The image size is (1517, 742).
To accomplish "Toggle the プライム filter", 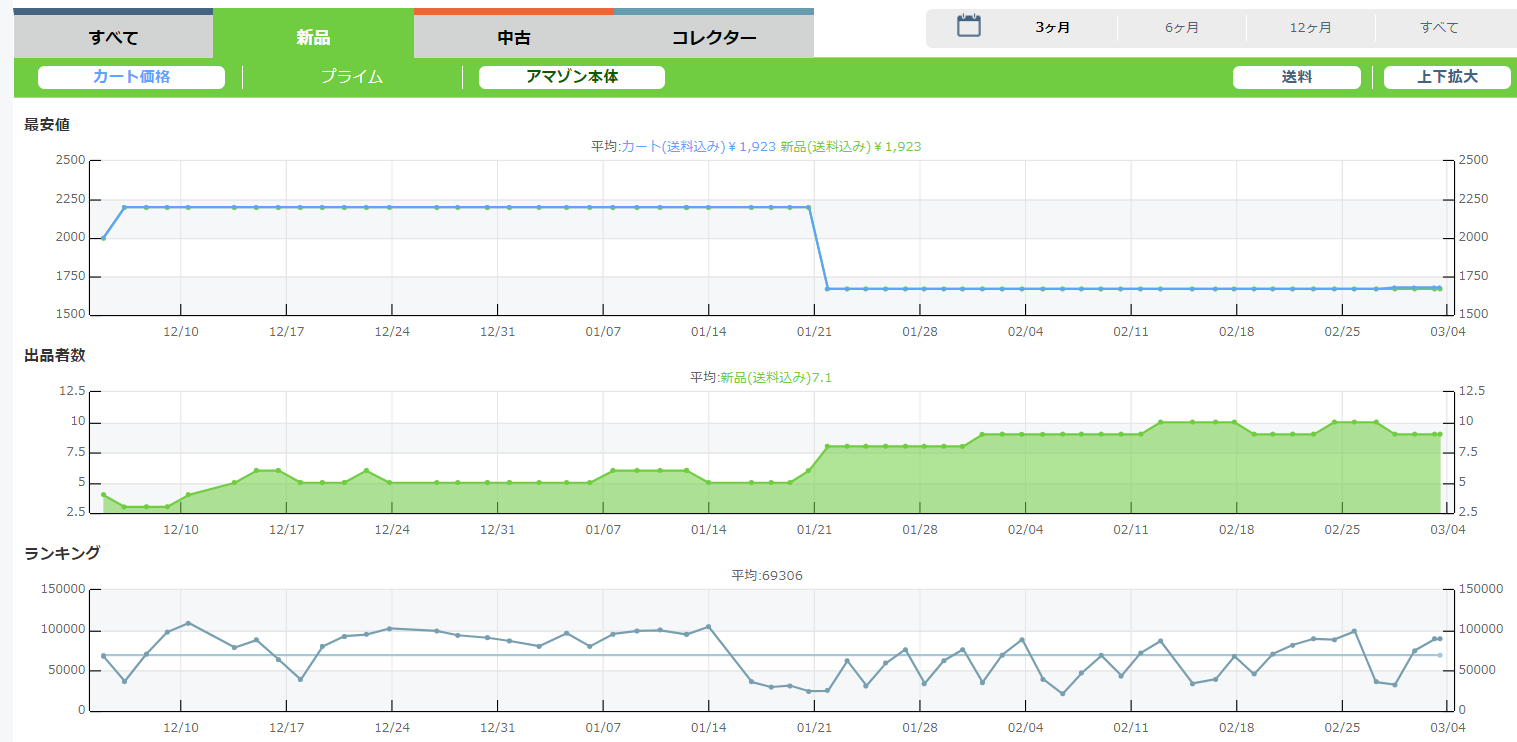I will (352, 77).
